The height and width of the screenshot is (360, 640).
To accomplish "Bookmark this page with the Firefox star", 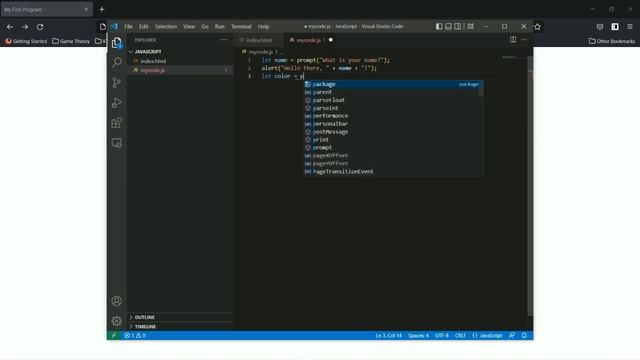I will point(538,27).
